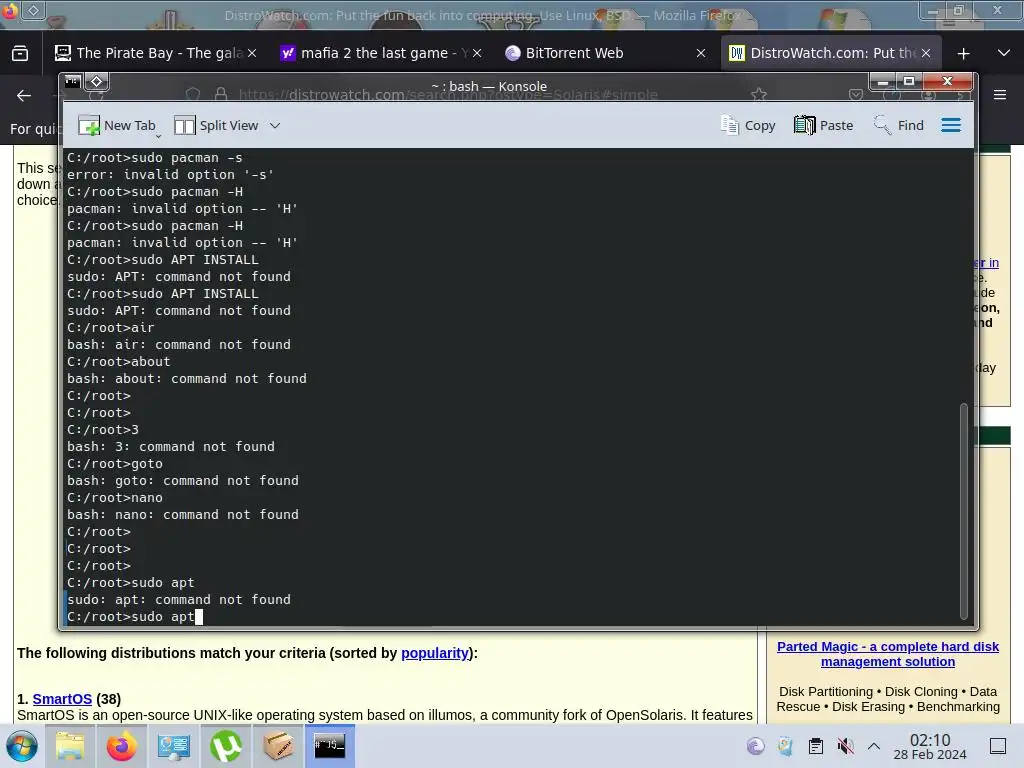
Task: Open Find search in Konsole
Action: pos(899,125)
